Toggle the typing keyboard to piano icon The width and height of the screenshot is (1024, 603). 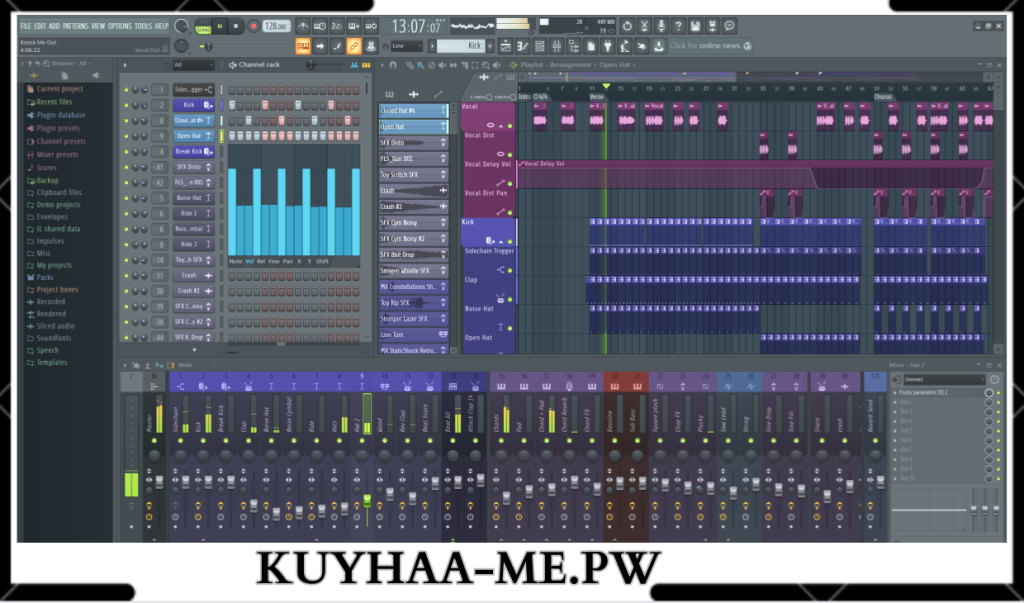303,46
